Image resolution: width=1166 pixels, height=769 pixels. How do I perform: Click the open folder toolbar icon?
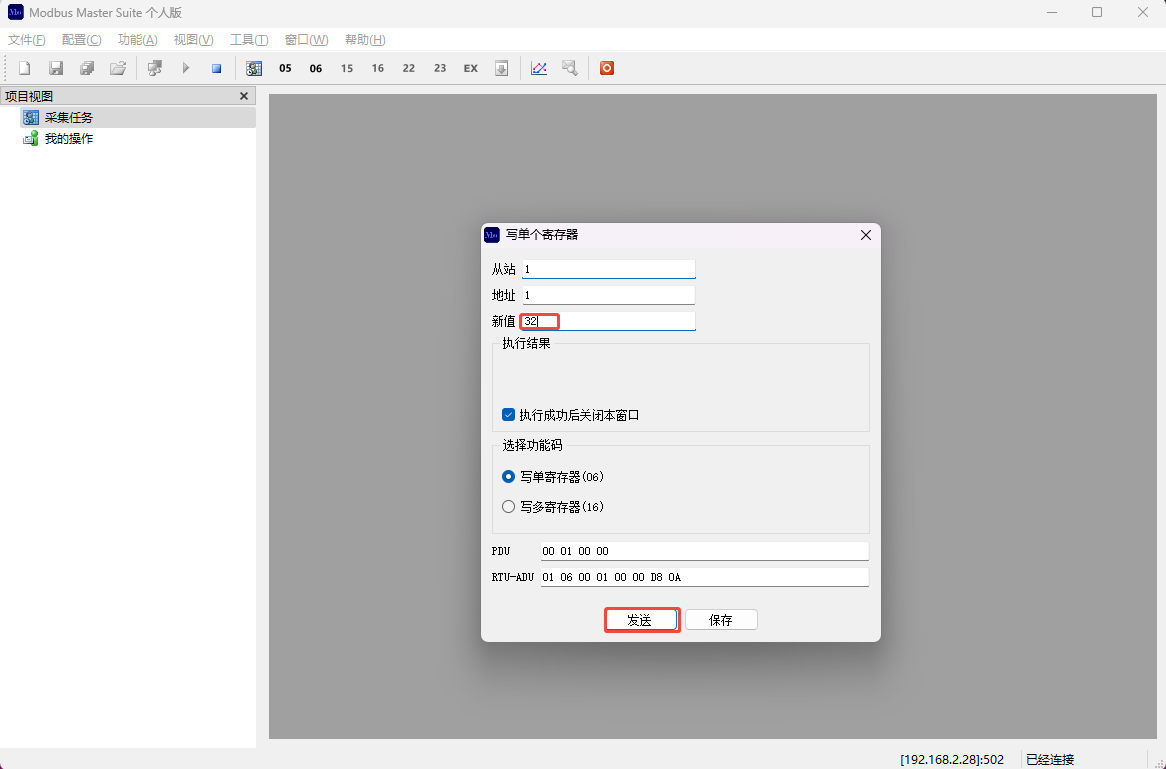point(118,68)
